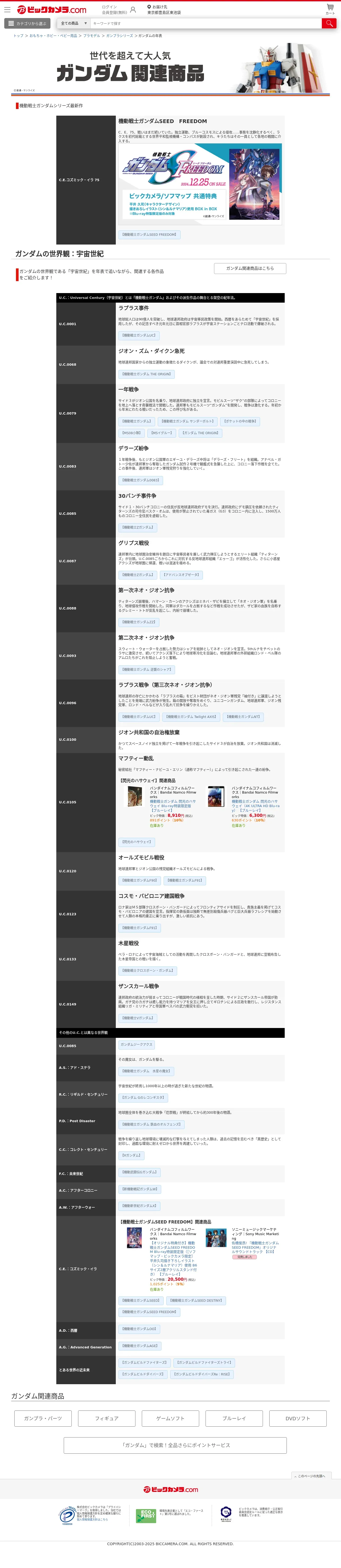Screen dimensions: 341x1568
Task: Open the 機動戦士ガンダムF90 tag
Action: 140,880
